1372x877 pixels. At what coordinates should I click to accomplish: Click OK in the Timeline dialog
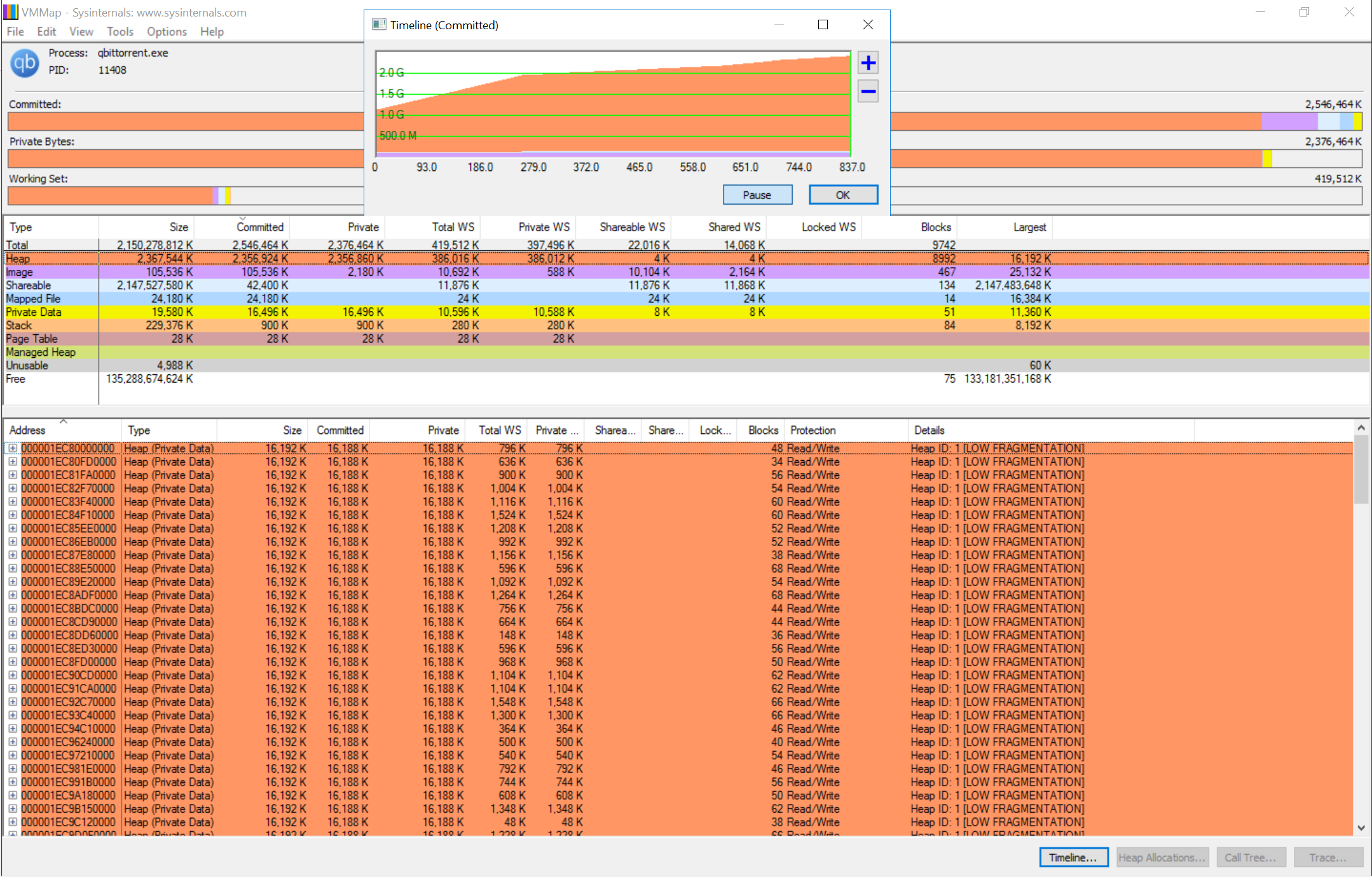843,195
